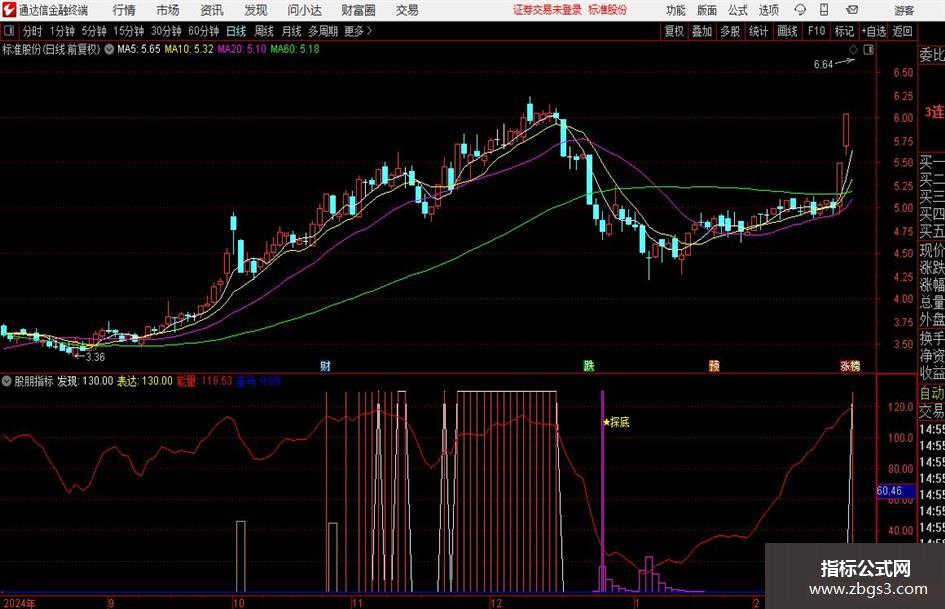The image size is (945, 609).
Task: Click the 返回 back button
Action: coord(902,31)
